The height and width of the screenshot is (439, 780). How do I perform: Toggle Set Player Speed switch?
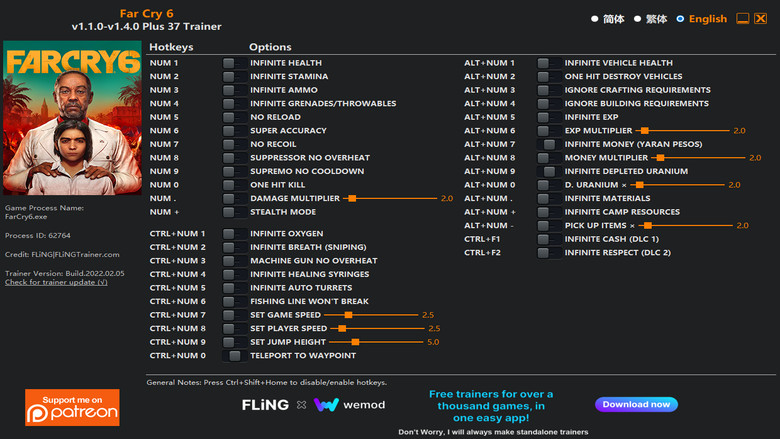[234, 329]
